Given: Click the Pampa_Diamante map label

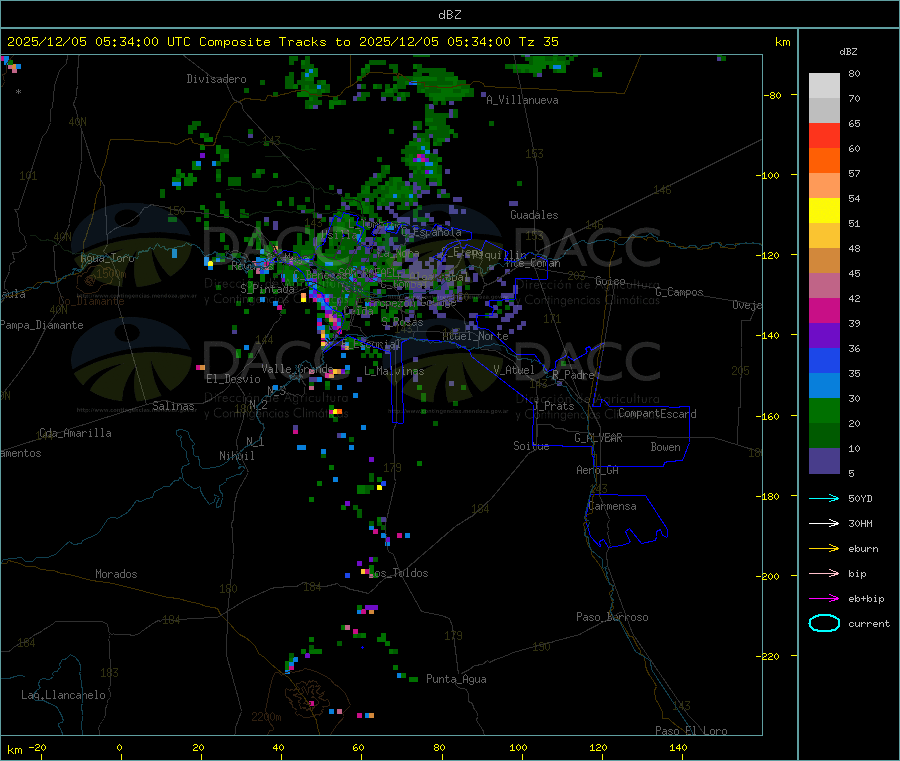Looking at the screenshot, I should 42,325.
